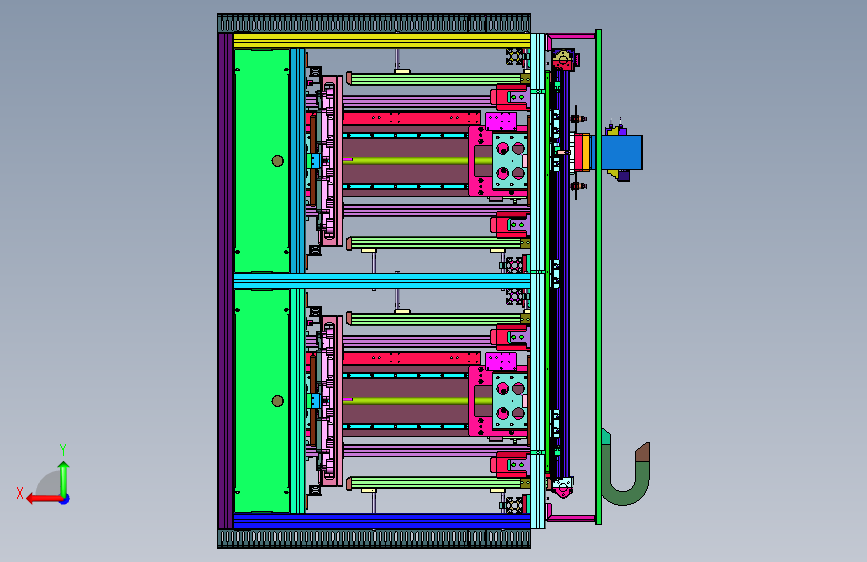Select the lower bright green panel
Image resolution: width=867 pixels, height=562 pixels.
tap(262, 401)
